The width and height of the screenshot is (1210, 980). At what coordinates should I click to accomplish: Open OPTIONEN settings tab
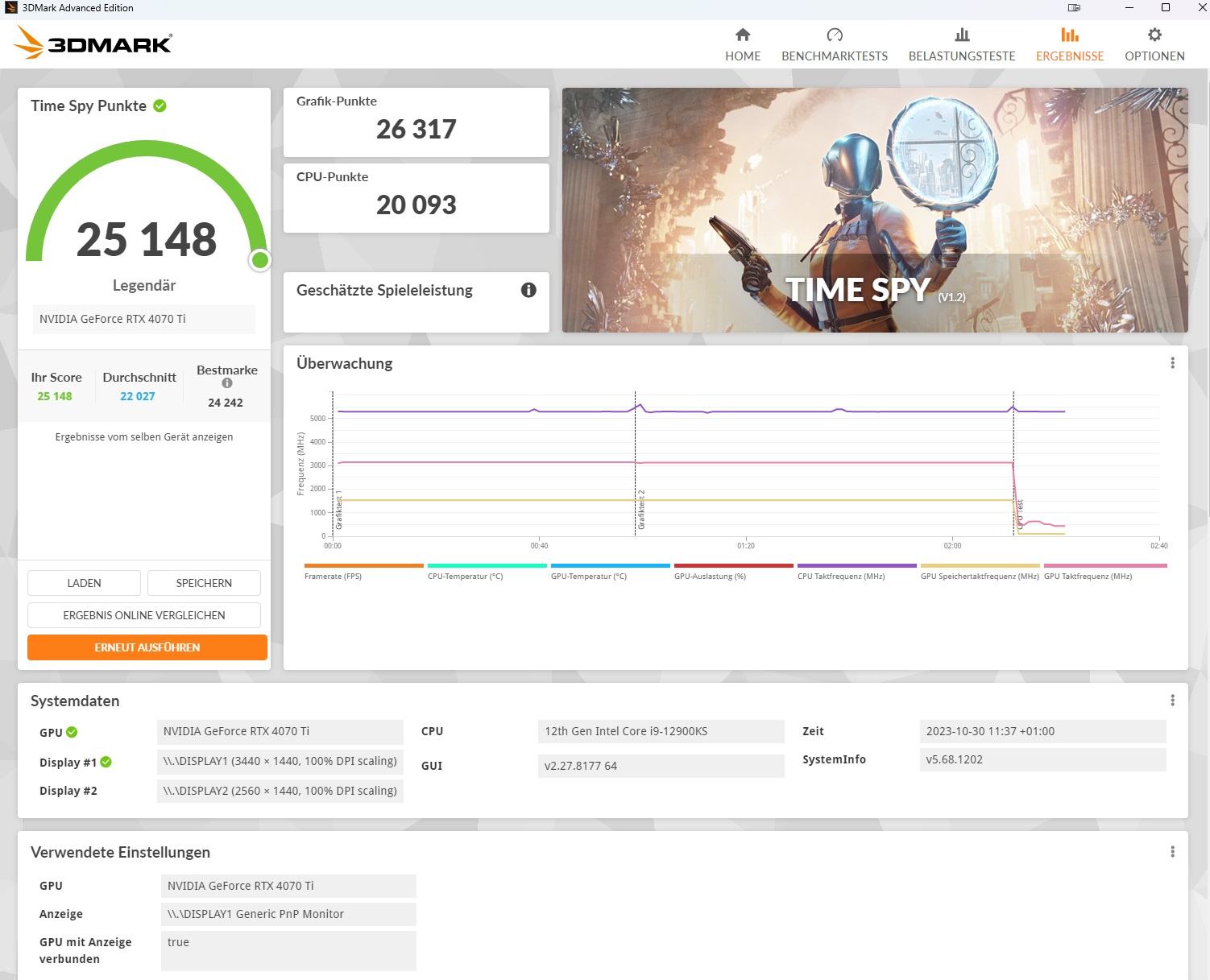coord(1154,45)
